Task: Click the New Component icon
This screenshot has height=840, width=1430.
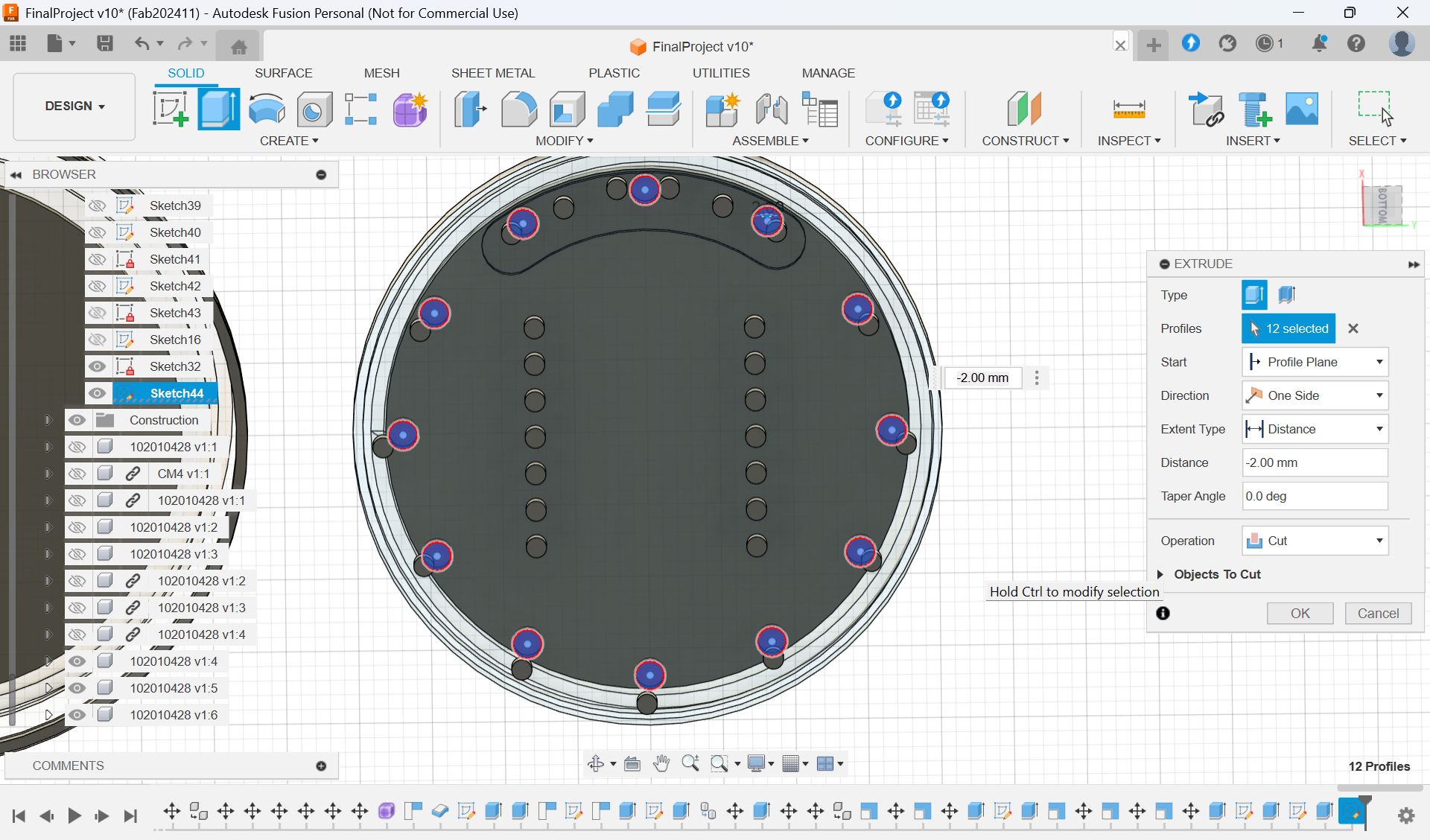Action: (722, 109)
